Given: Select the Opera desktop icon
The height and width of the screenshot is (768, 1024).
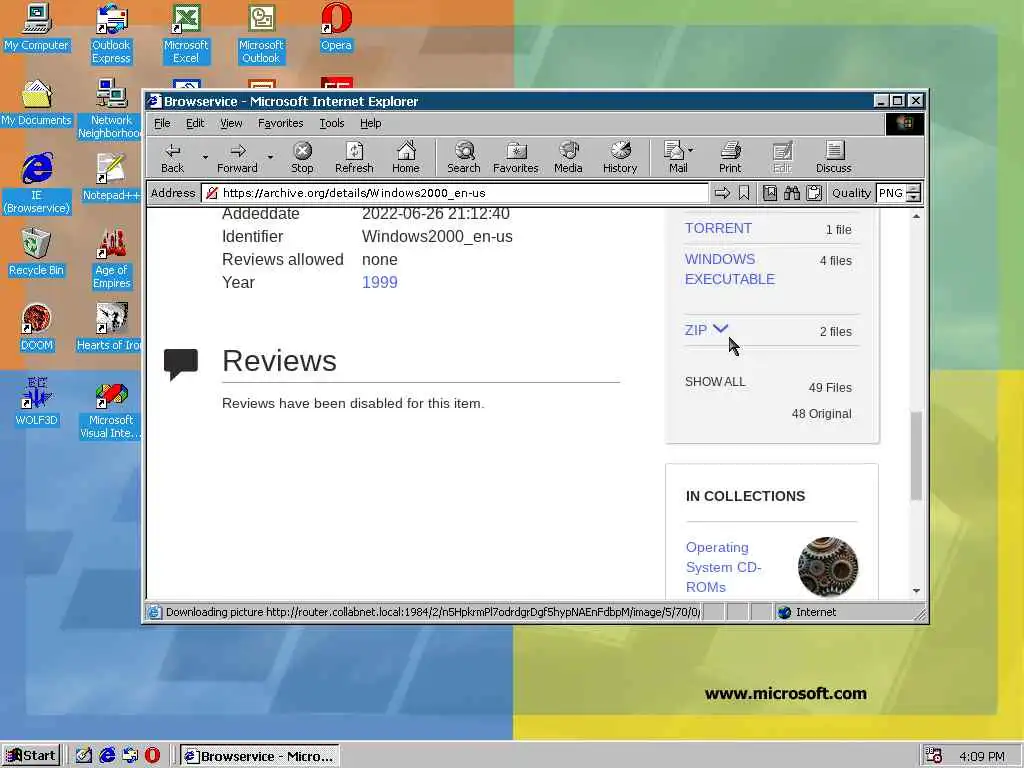Looking at the screenshot, I should click(336, 27).
